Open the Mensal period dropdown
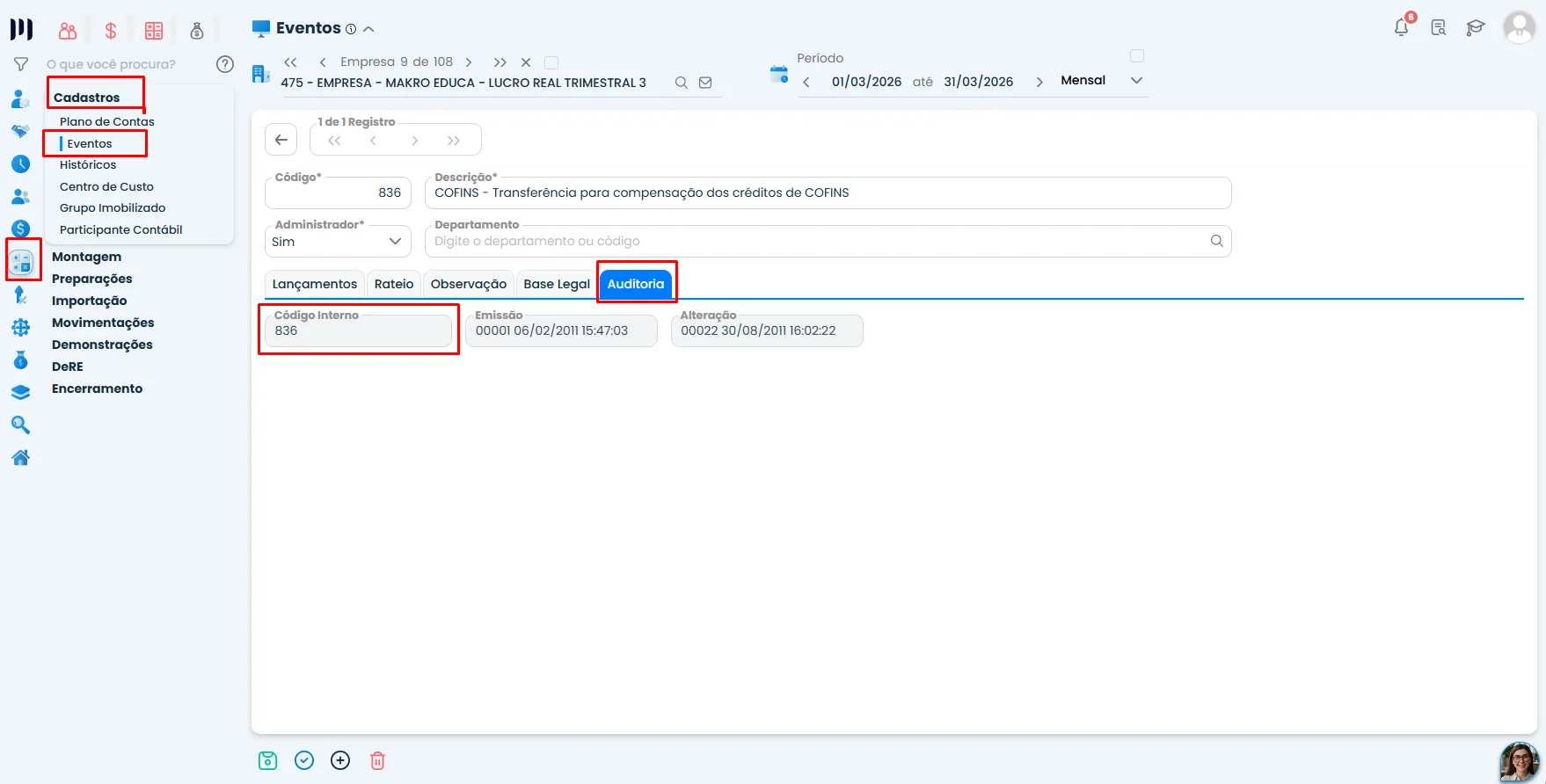The image size is (1546, 784). click(x=1101, y=81)
